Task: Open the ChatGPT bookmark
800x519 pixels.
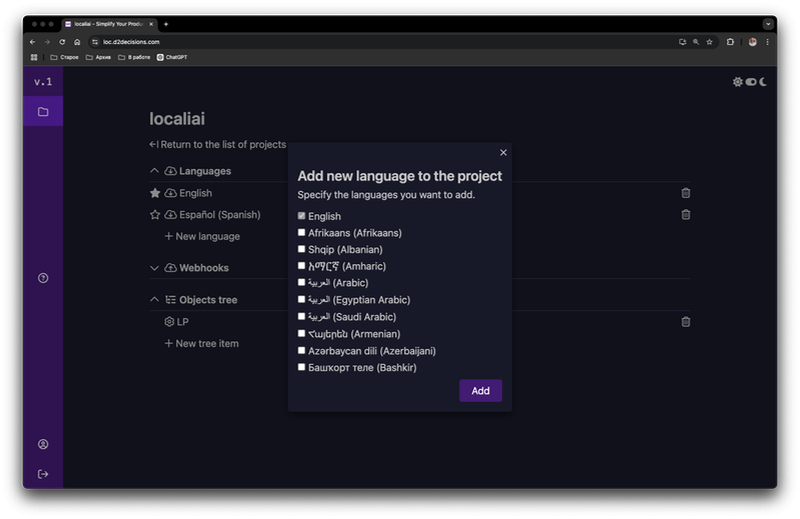Action: click(x=172, y=57)
